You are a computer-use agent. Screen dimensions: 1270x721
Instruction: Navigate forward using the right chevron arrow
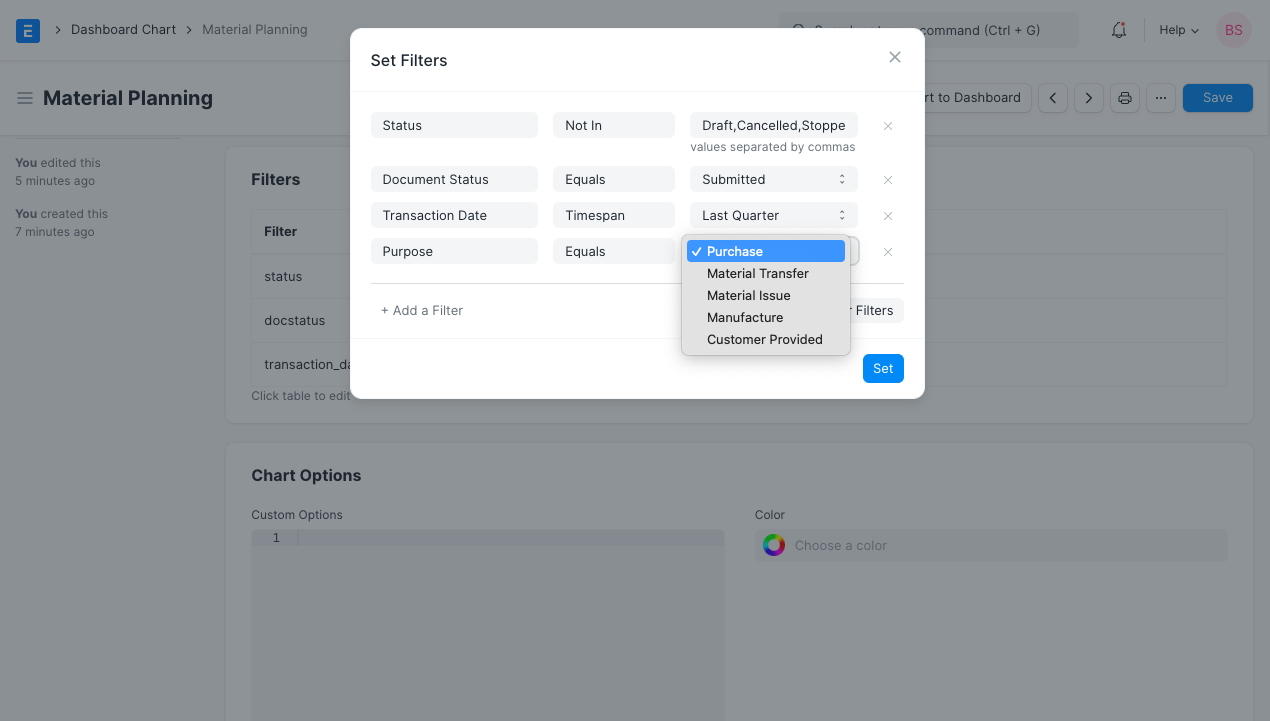[x=1088, y=97]
